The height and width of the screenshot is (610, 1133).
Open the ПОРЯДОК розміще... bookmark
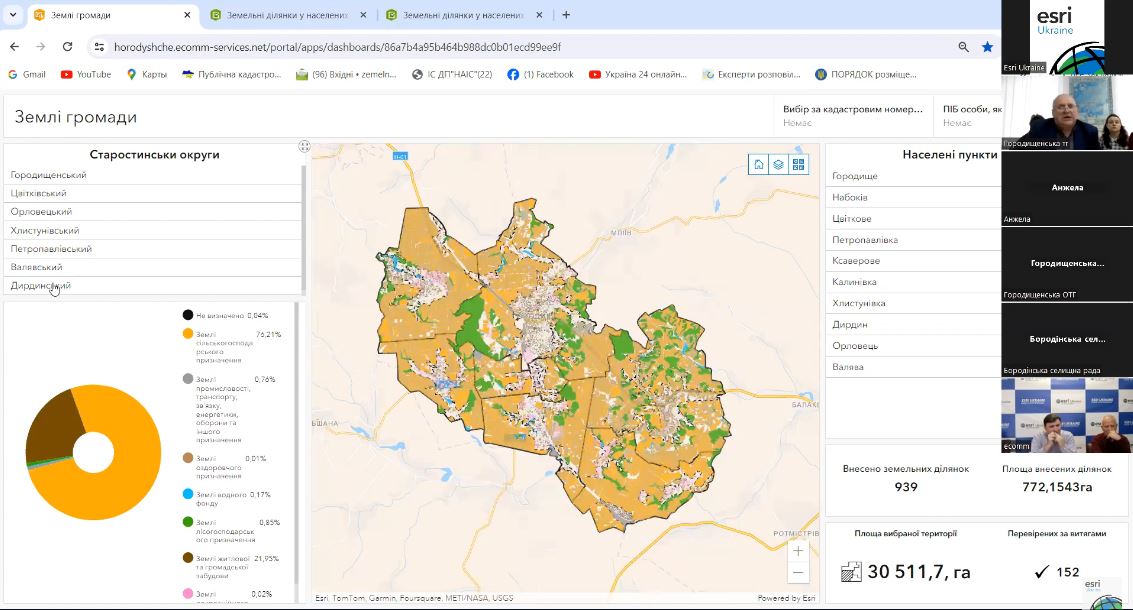[866, 74]
